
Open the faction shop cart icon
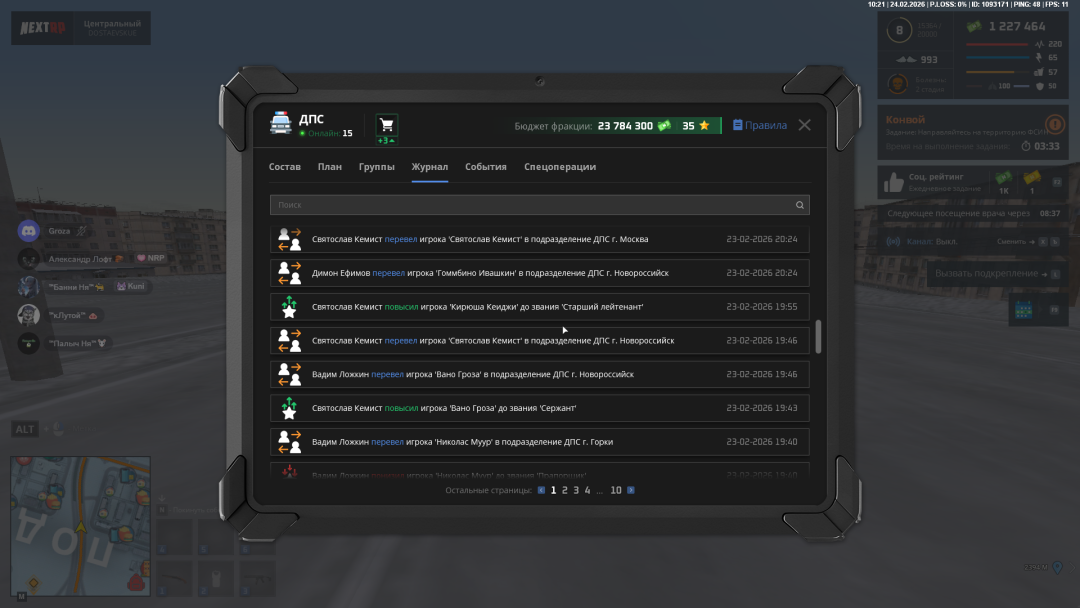(x=387, y=124)
